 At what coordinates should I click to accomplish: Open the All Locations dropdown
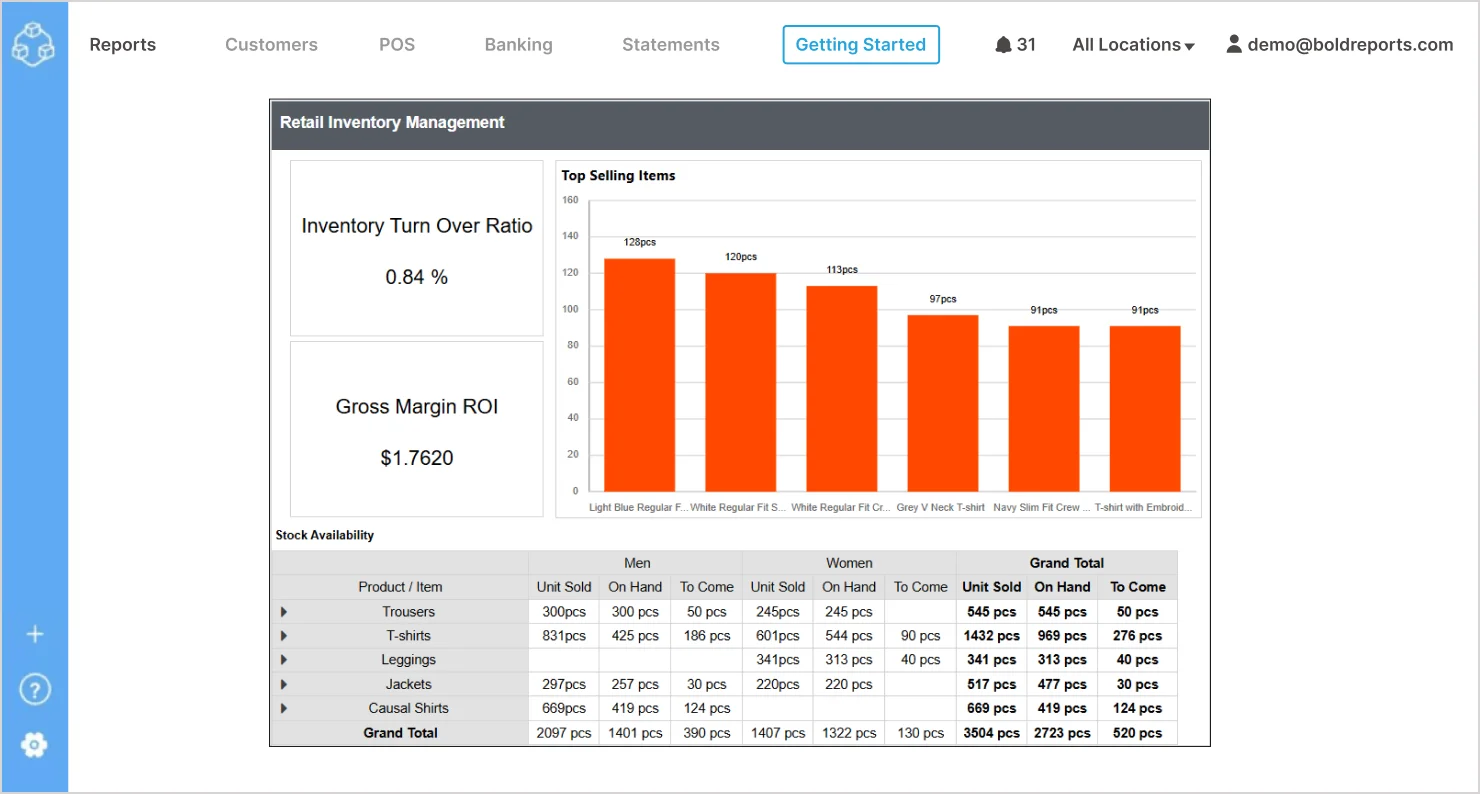coord(1132,44)
